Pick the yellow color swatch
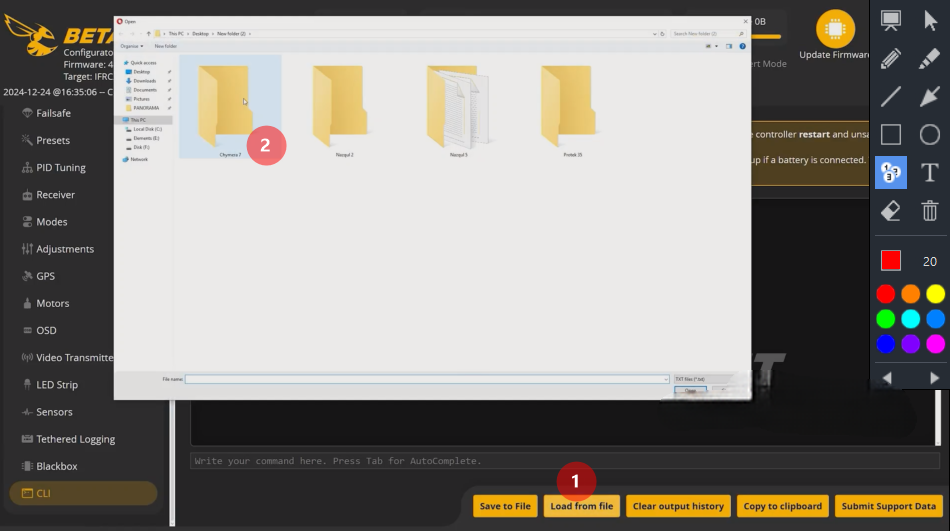Viewport: 950px width, 531px height. pos(935,294)
